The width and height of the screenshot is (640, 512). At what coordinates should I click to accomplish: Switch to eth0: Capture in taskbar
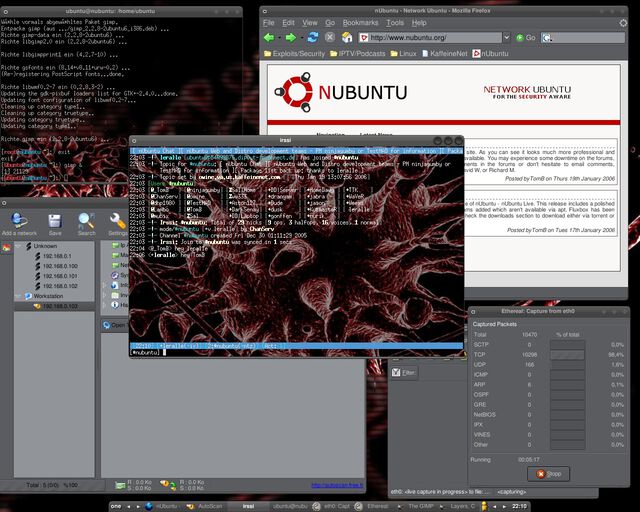[332, 506]
